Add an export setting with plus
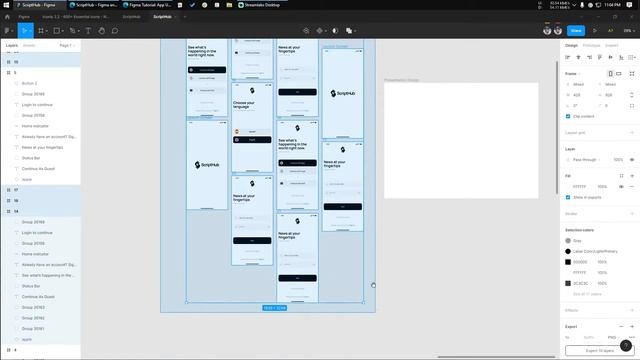 point(632,327)
